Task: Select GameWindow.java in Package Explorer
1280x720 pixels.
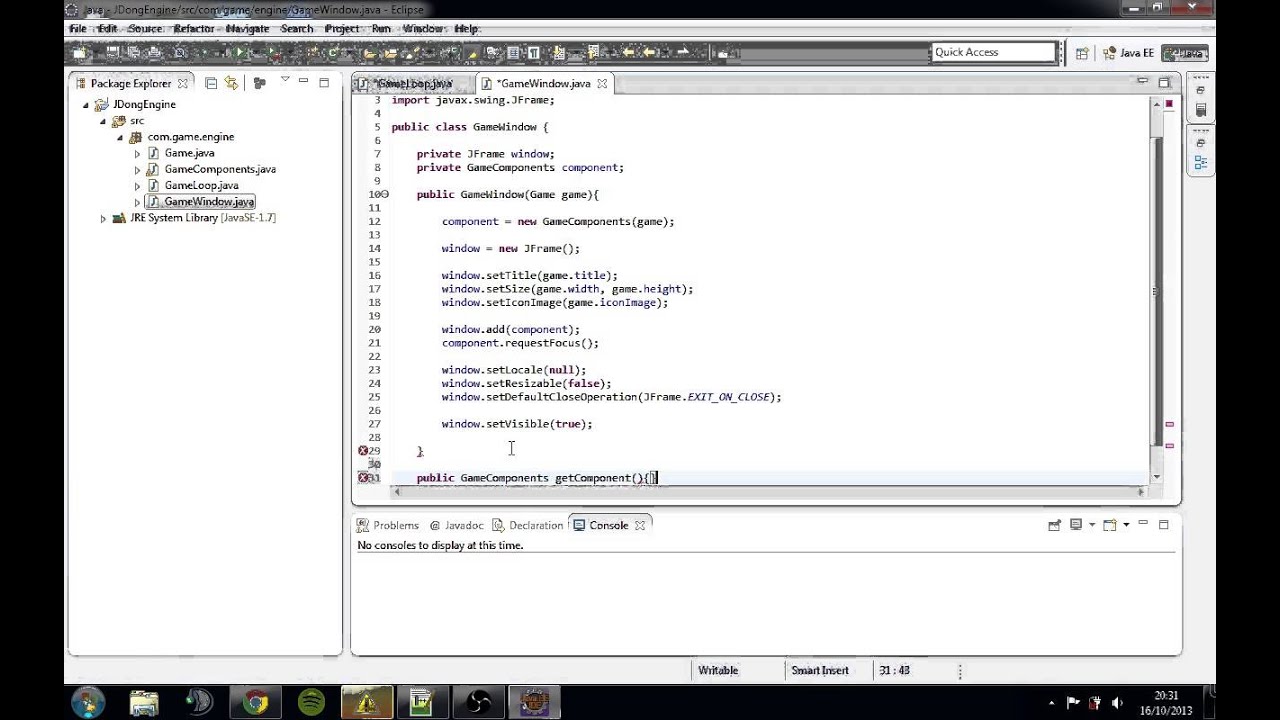Action: point(209,202)
